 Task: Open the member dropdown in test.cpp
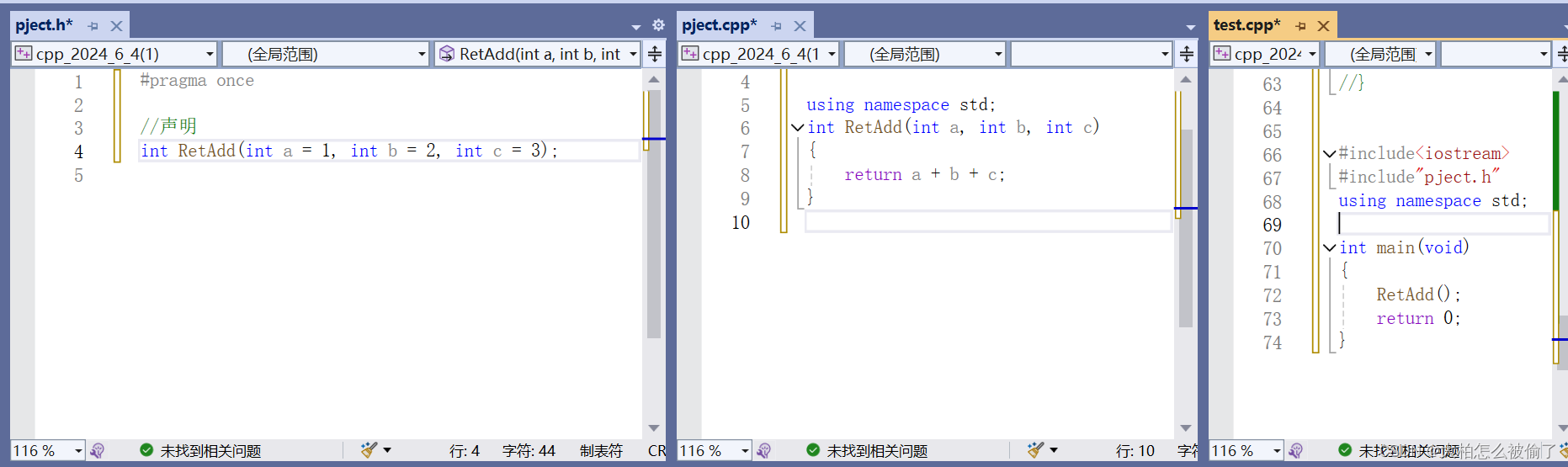pyautogui.click(x=1496, y=54)
